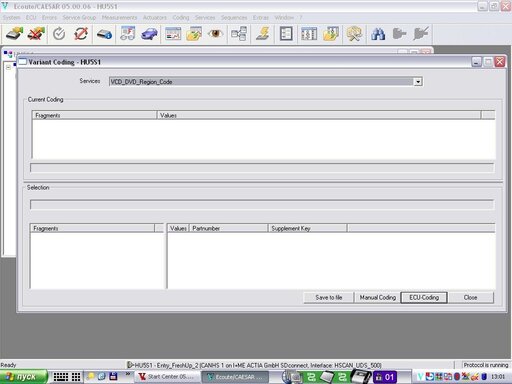Click the disconnect ECU icon with red X
Screen dimensions: 512x384
pos(36,34)
